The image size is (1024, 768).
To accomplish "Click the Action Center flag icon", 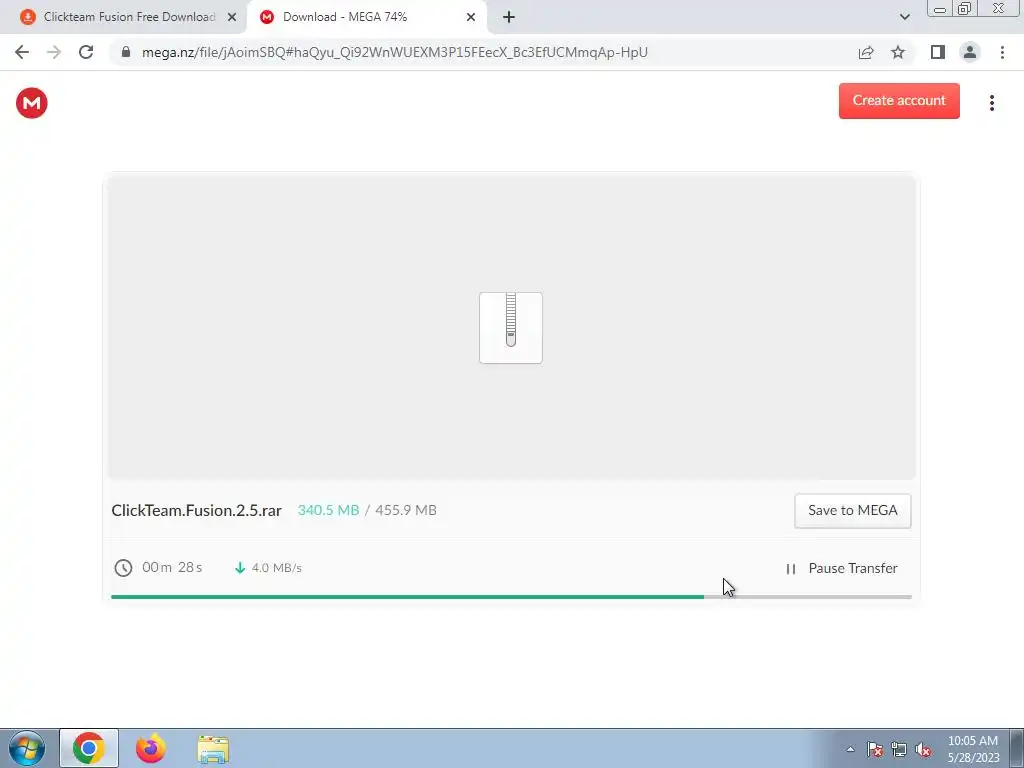I will [875, 750].
